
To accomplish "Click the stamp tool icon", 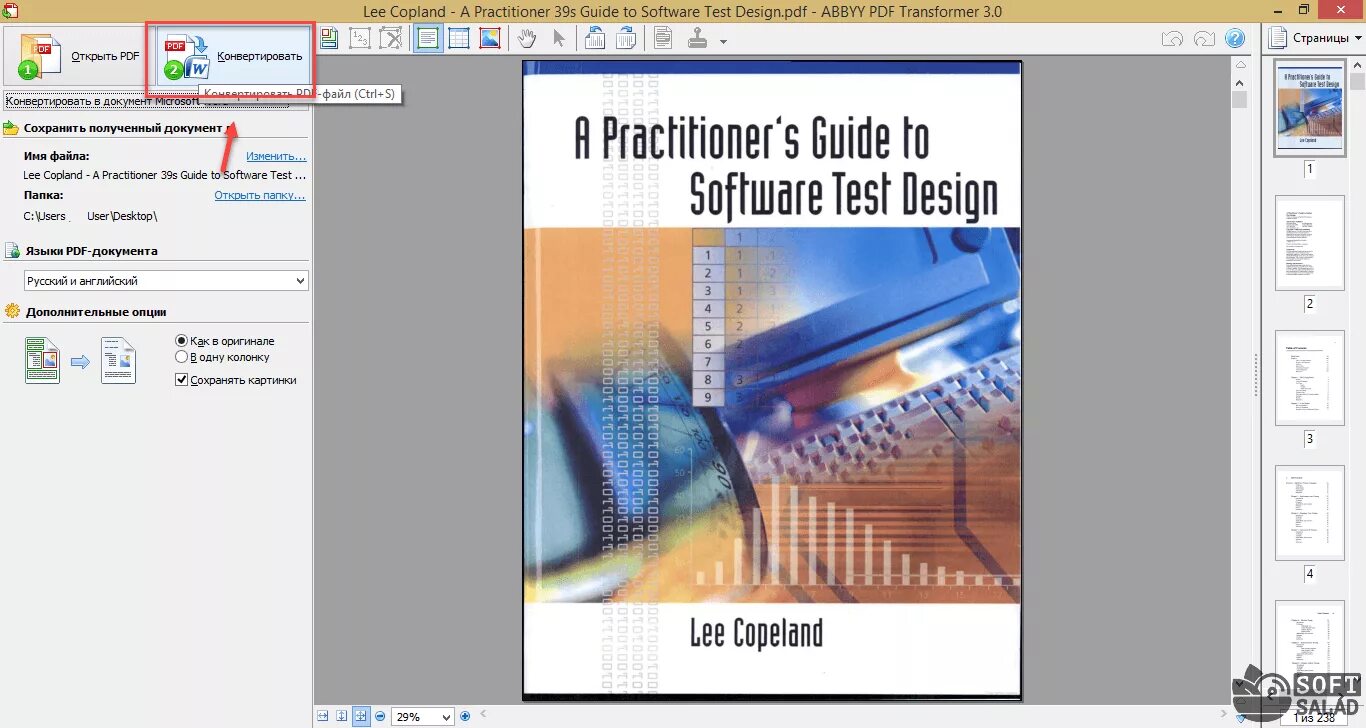I will pos(698,39).
